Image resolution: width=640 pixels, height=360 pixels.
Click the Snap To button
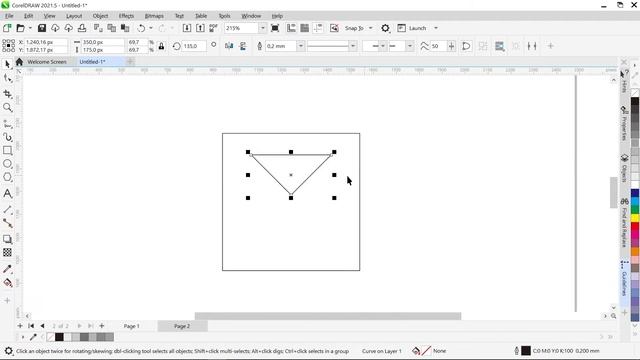(x=354, y=28)
